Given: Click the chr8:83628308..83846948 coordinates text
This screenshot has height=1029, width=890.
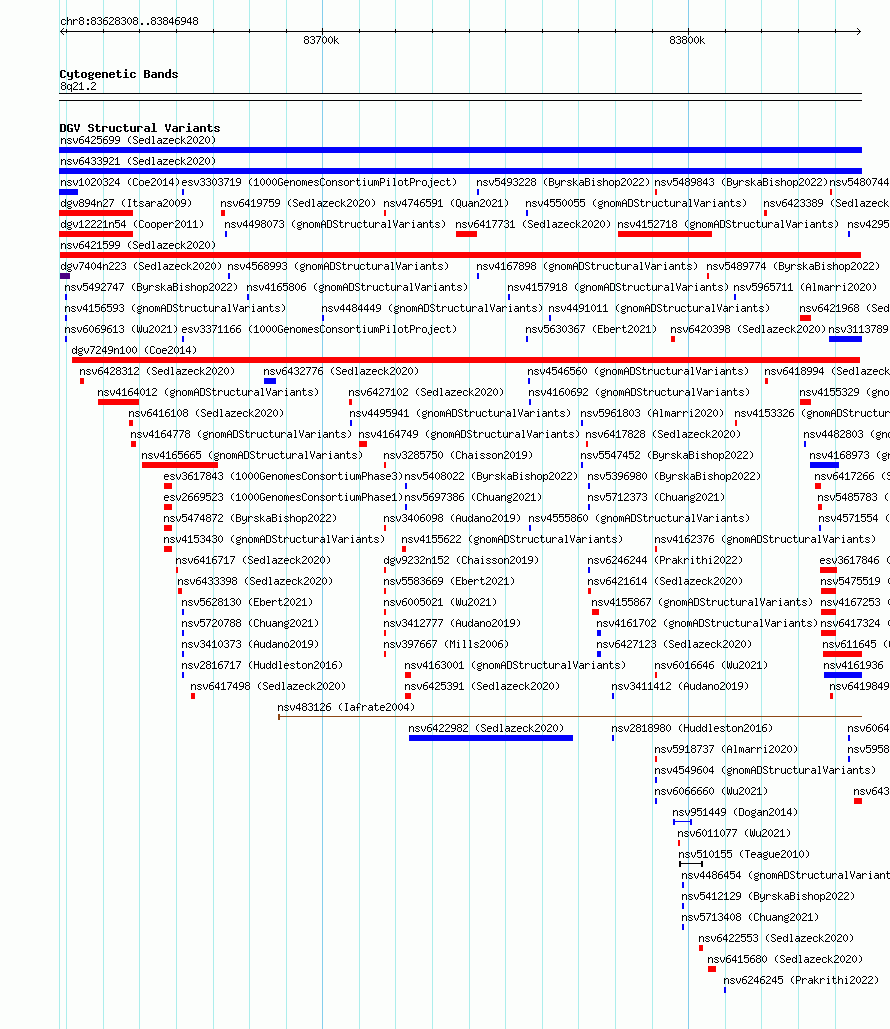Looking at the screenshot, I should tap(129, 22).
